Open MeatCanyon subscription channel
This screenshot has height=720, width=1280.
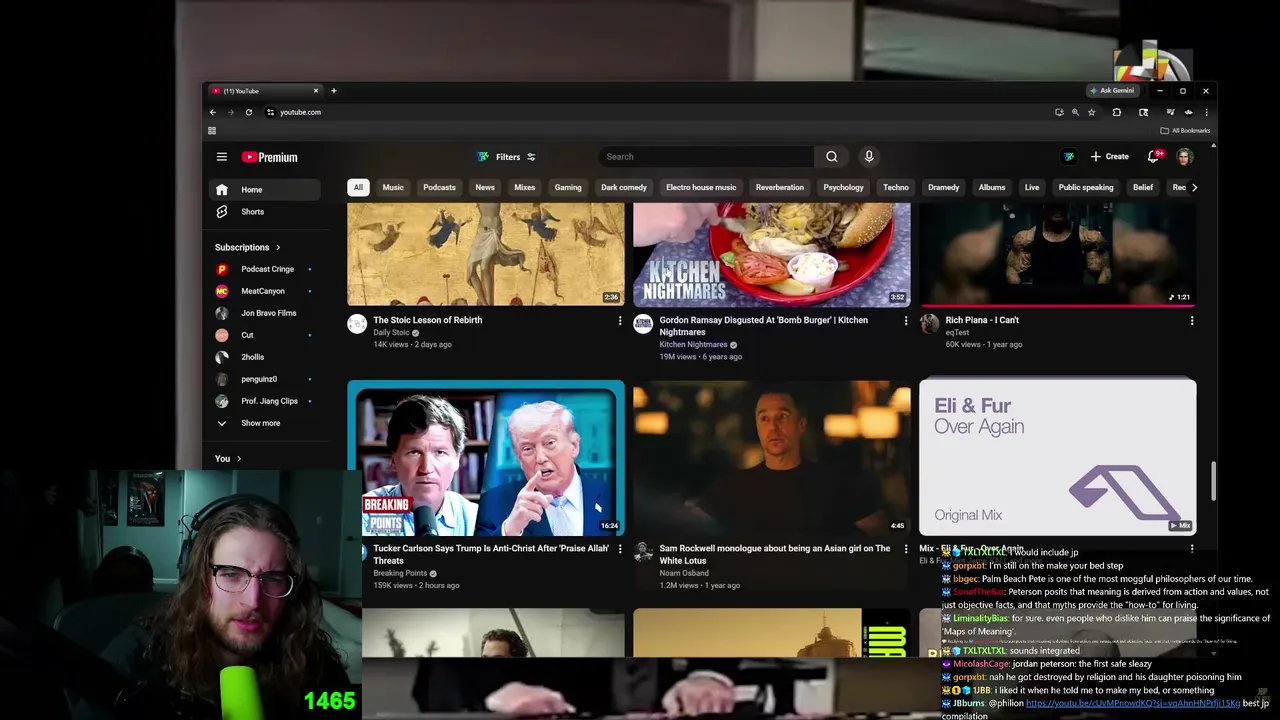(x=265, y=291)
